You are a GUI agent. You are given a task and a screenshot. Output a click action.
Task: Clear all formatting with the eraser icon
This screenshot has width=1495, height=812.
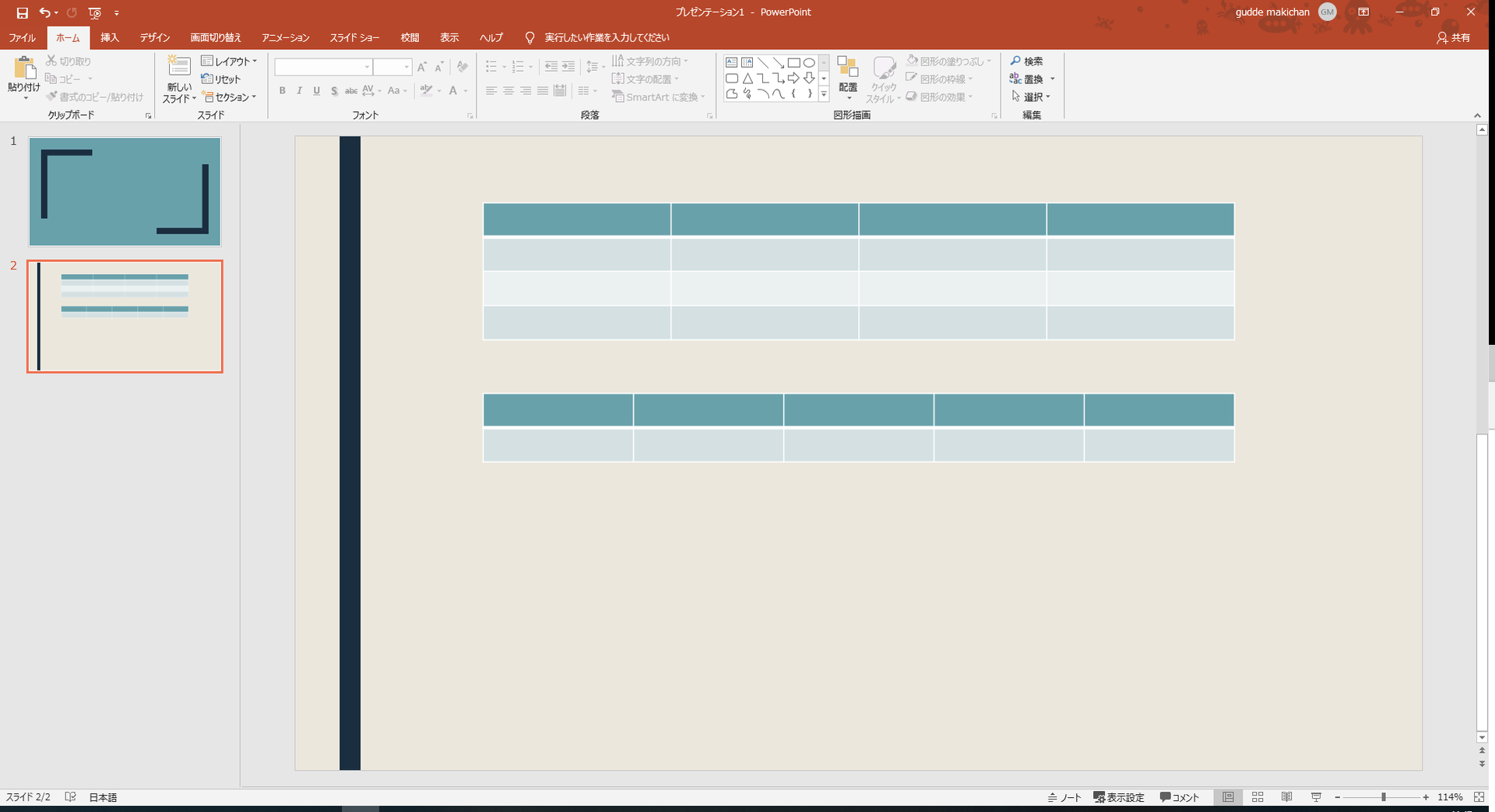[463, 67]
